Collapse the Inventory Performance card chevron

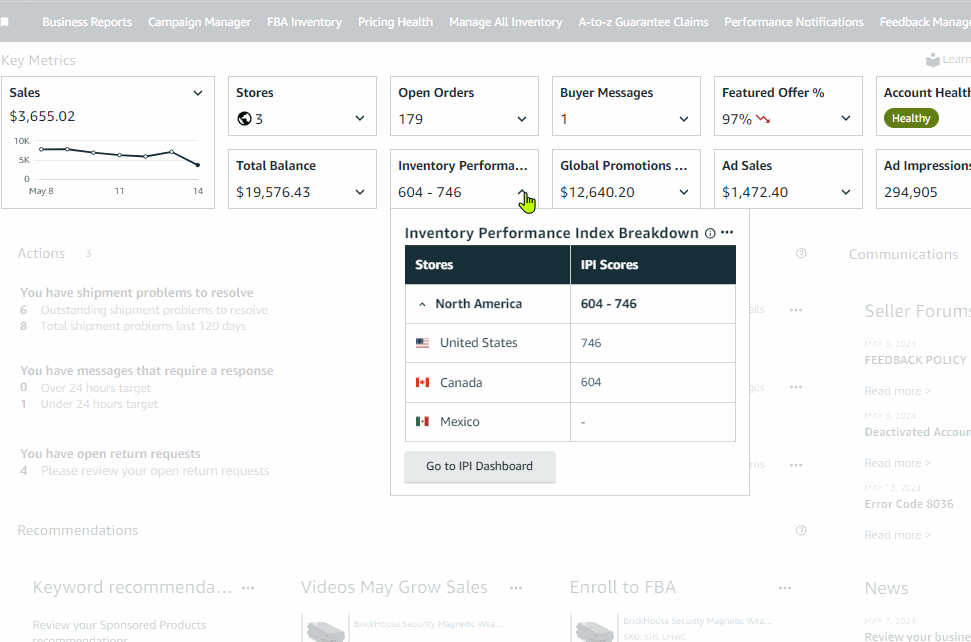[522, 193]
